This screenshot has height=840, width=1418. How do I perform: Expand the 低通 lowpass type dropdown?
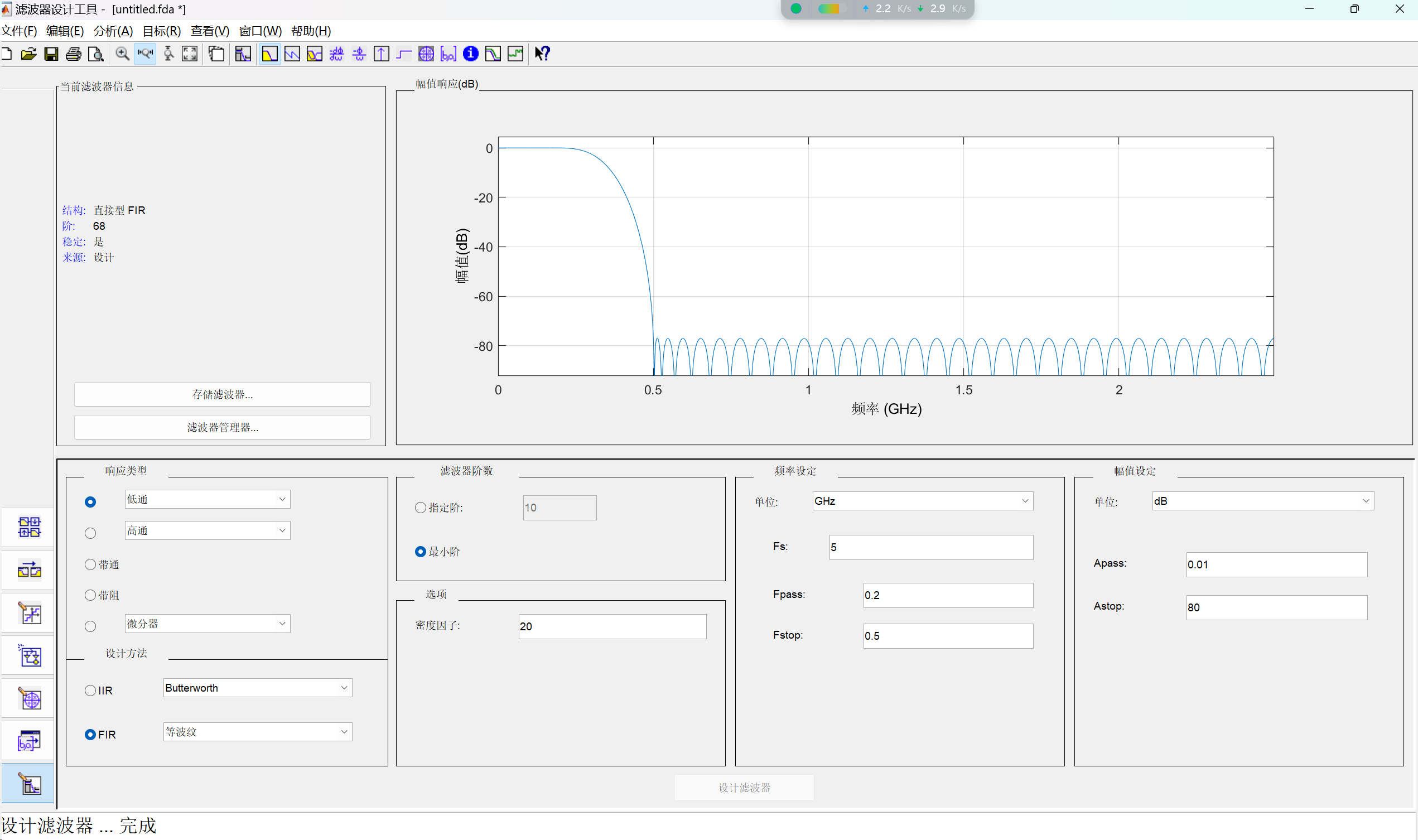click(207, 499)
